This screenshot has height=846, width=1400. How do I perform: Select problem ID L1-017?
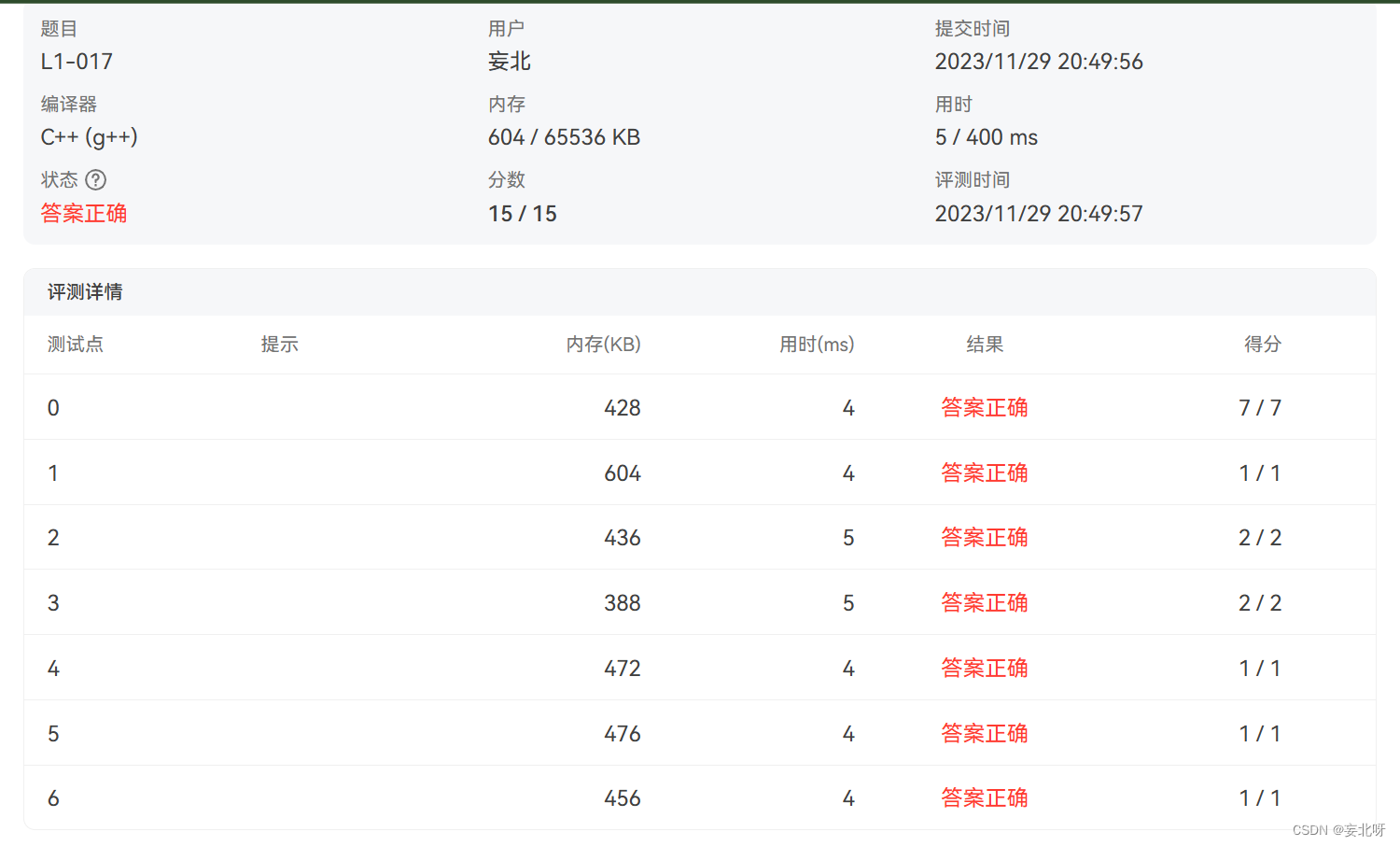click(x=77, y=62)
